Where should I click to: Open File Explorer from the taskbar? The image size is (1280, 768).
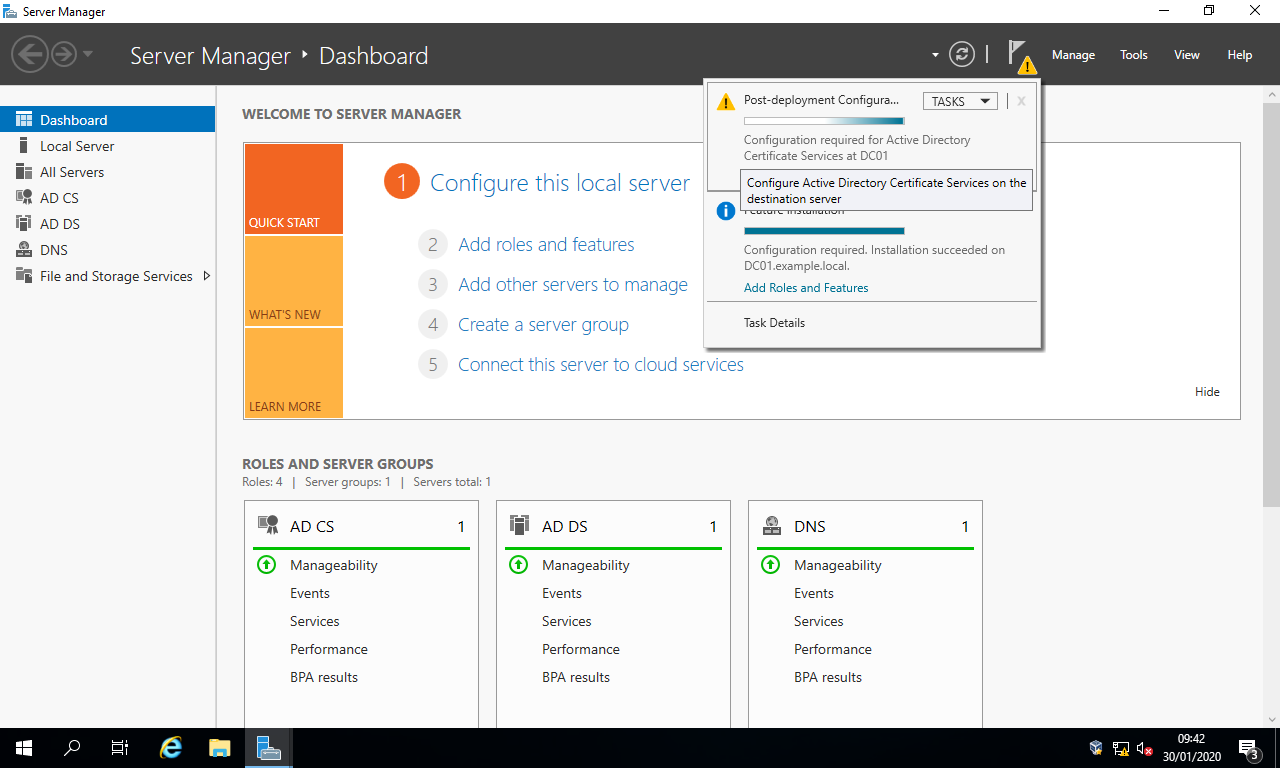[219, 747]
